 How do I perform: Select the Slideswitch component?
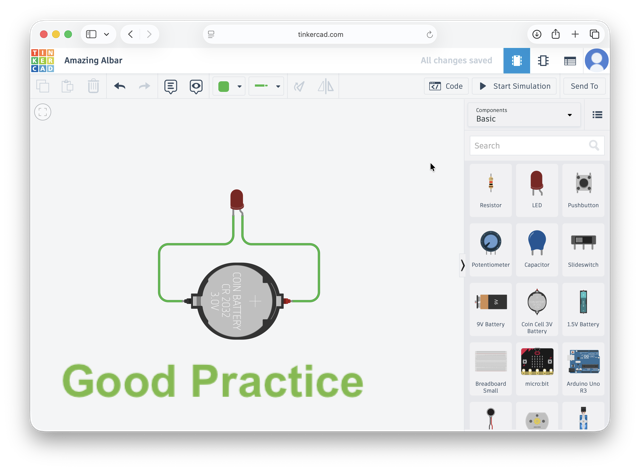(x=583, y=250)
